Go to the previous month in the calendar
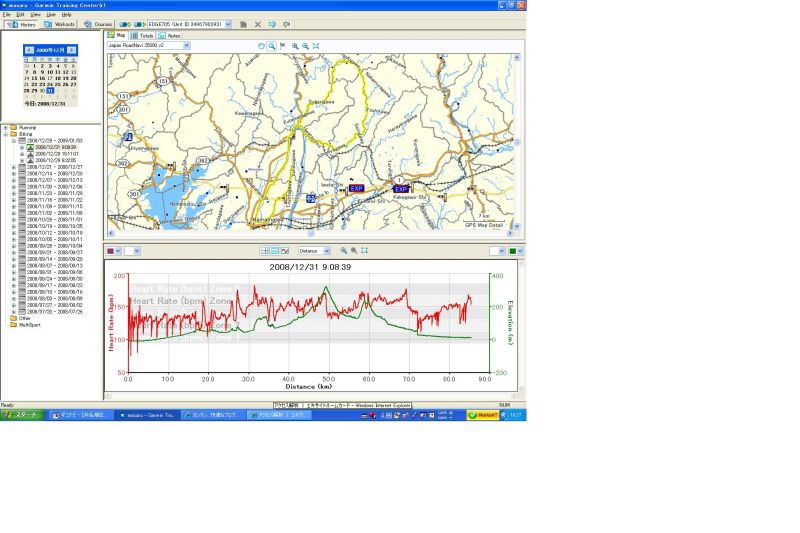Screen dimensions: 800x533 (29, 50)
